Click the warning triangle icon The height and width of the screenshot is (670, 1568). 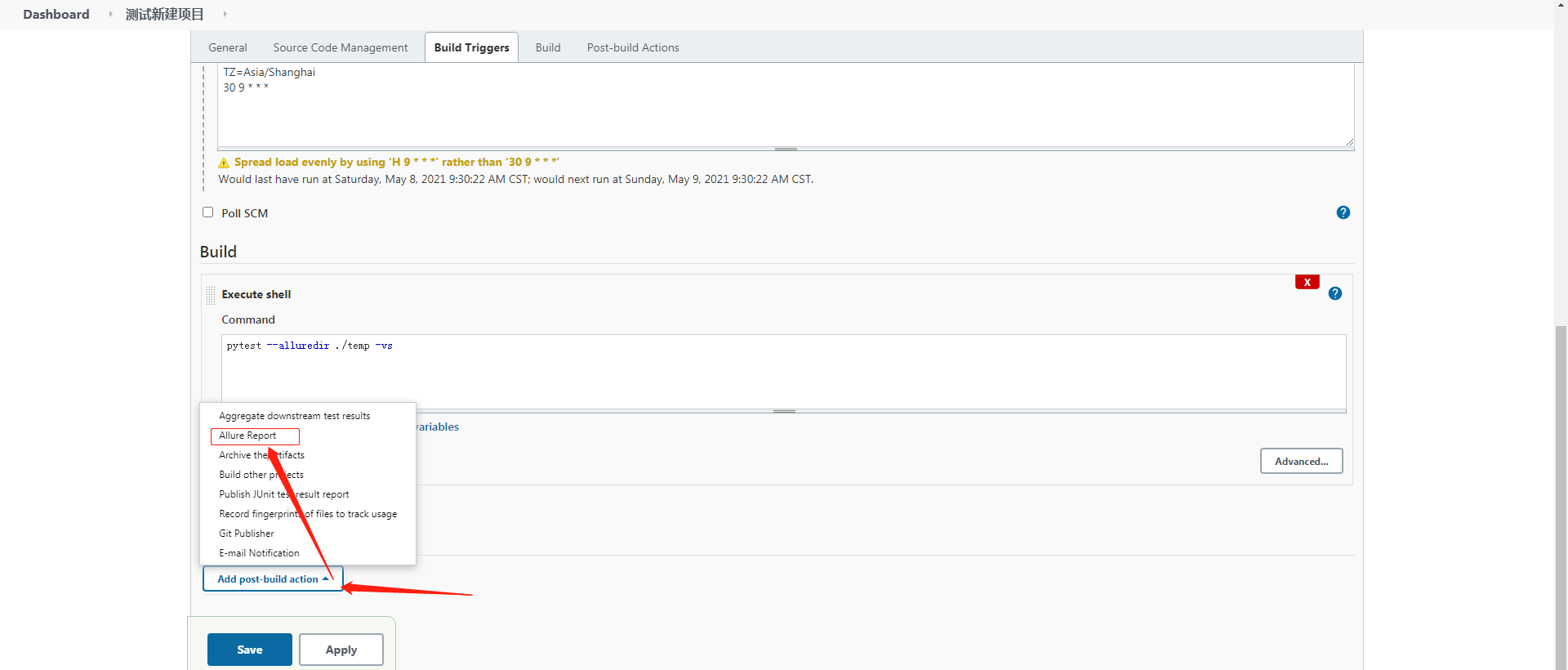[224, 163]
